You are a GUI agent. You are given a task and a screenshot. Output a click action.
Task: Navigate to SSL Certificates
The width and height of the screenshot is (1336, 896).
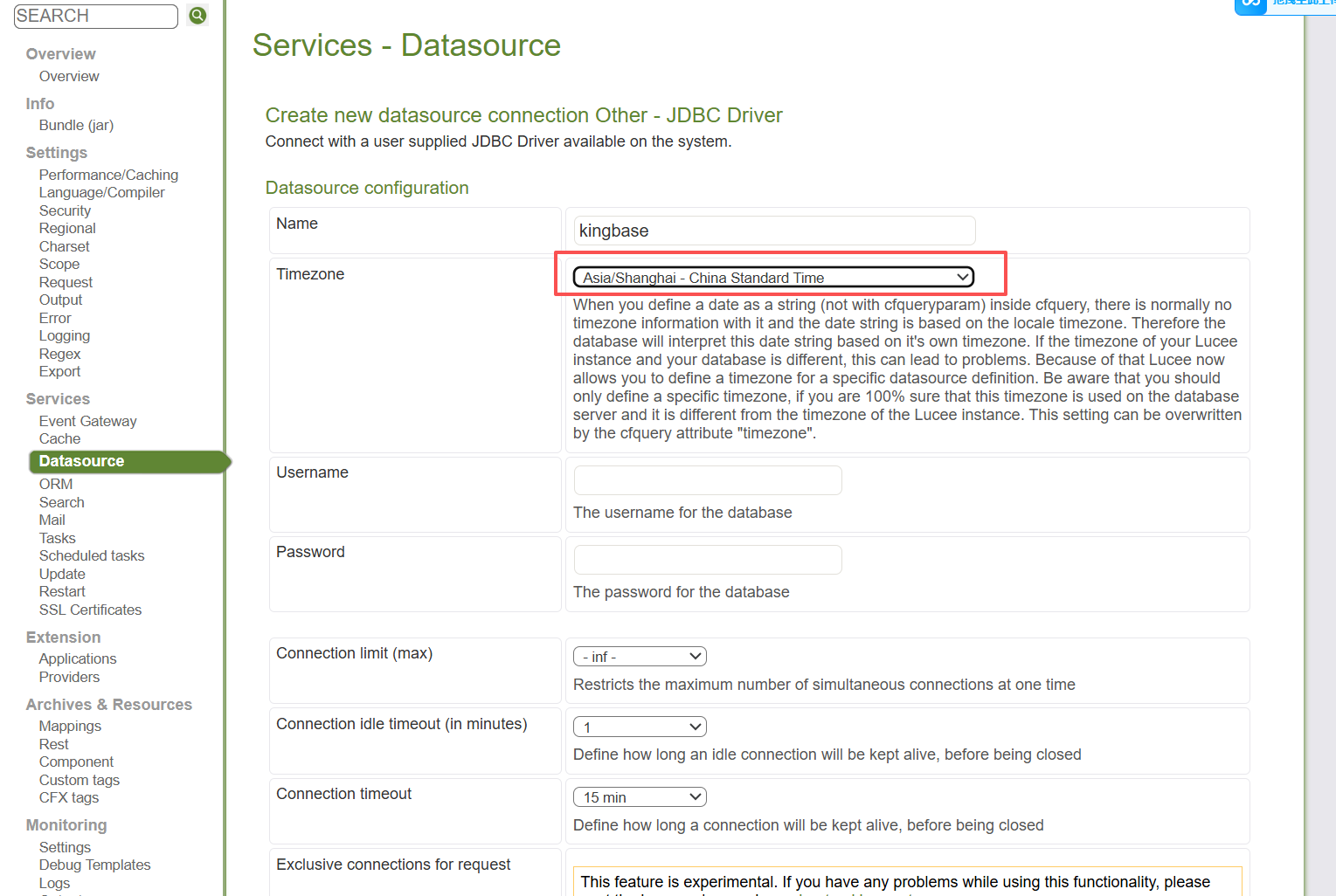pyautogui.click(x=90, y=610)
